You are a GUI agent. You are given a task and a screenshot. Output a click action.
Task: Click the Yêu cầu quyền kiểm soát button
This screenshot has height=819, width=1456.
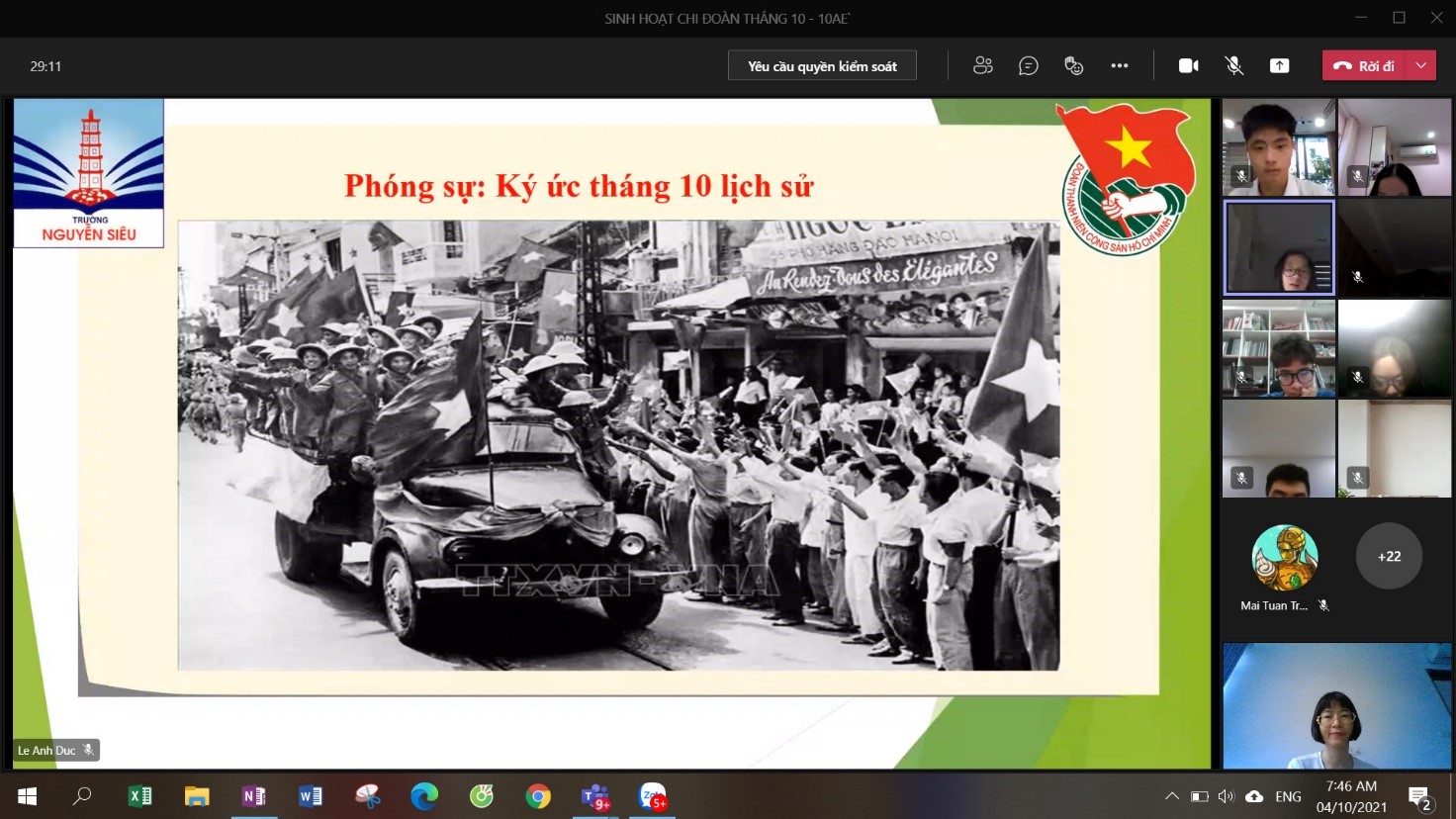tap(822, 65)
